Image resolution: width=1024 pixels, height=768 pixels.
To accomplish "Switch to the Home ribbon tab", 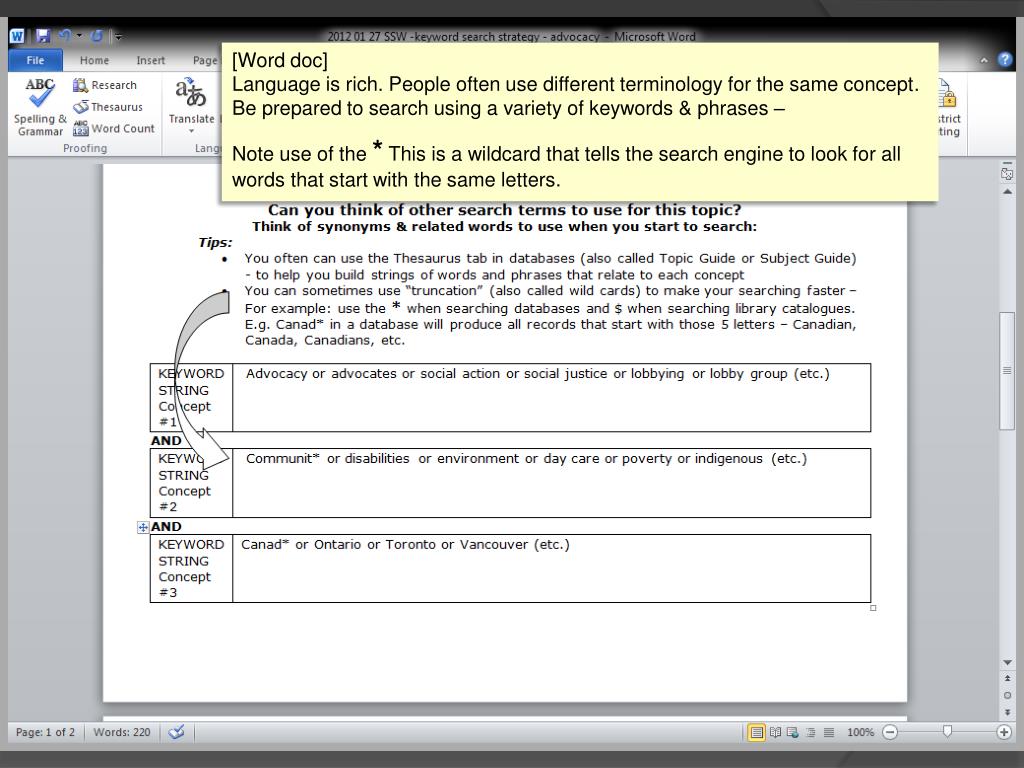I will (94, 60).
